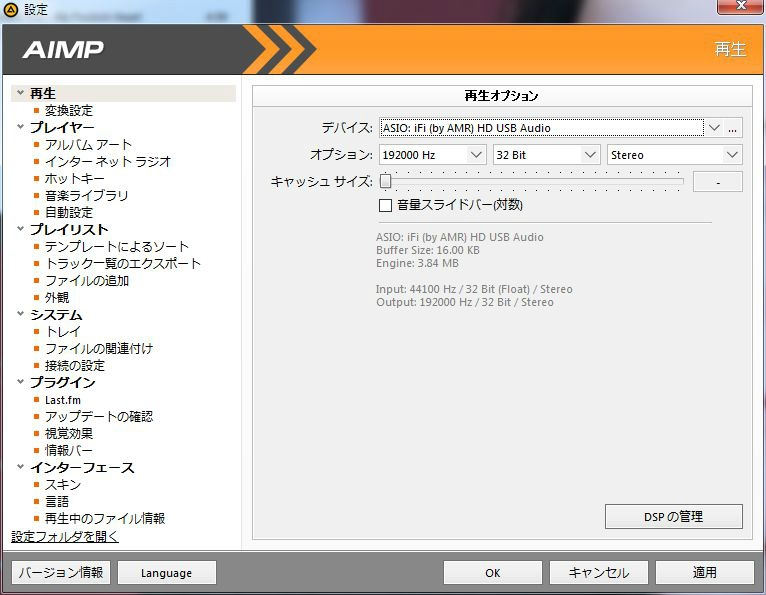Open the 設定フォルダを開く link

(x=64, y=536)
